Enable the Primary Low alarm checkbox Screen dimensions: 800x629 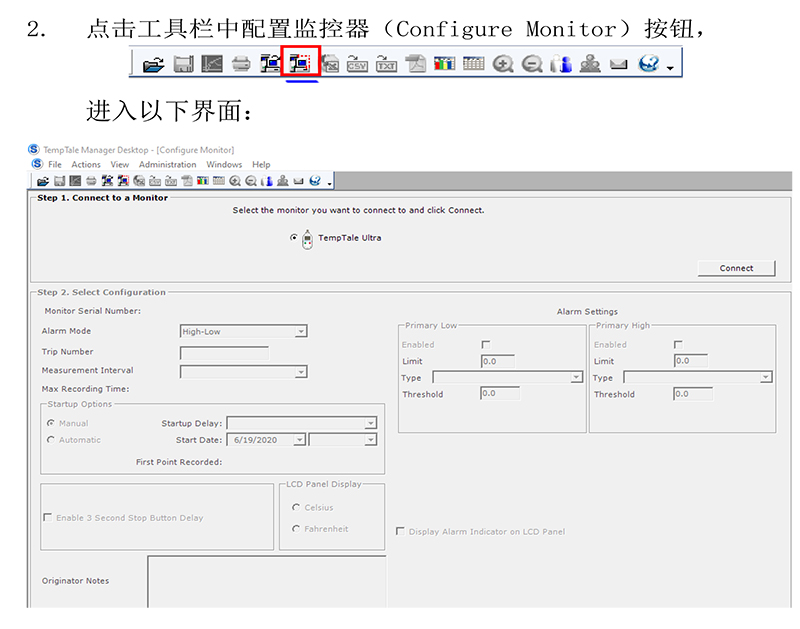pyautogui.click(x=486, y=344)
